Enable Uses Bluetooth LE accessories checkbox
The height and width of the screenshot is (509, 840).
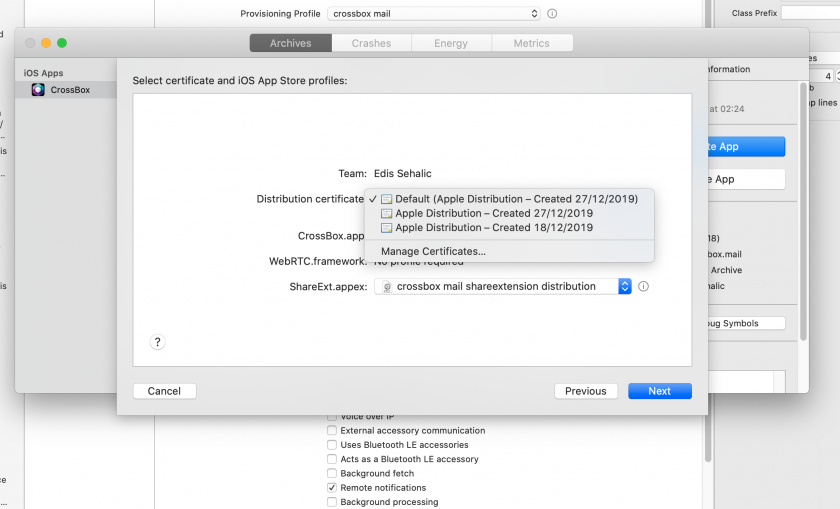click(x=332, y=445)
